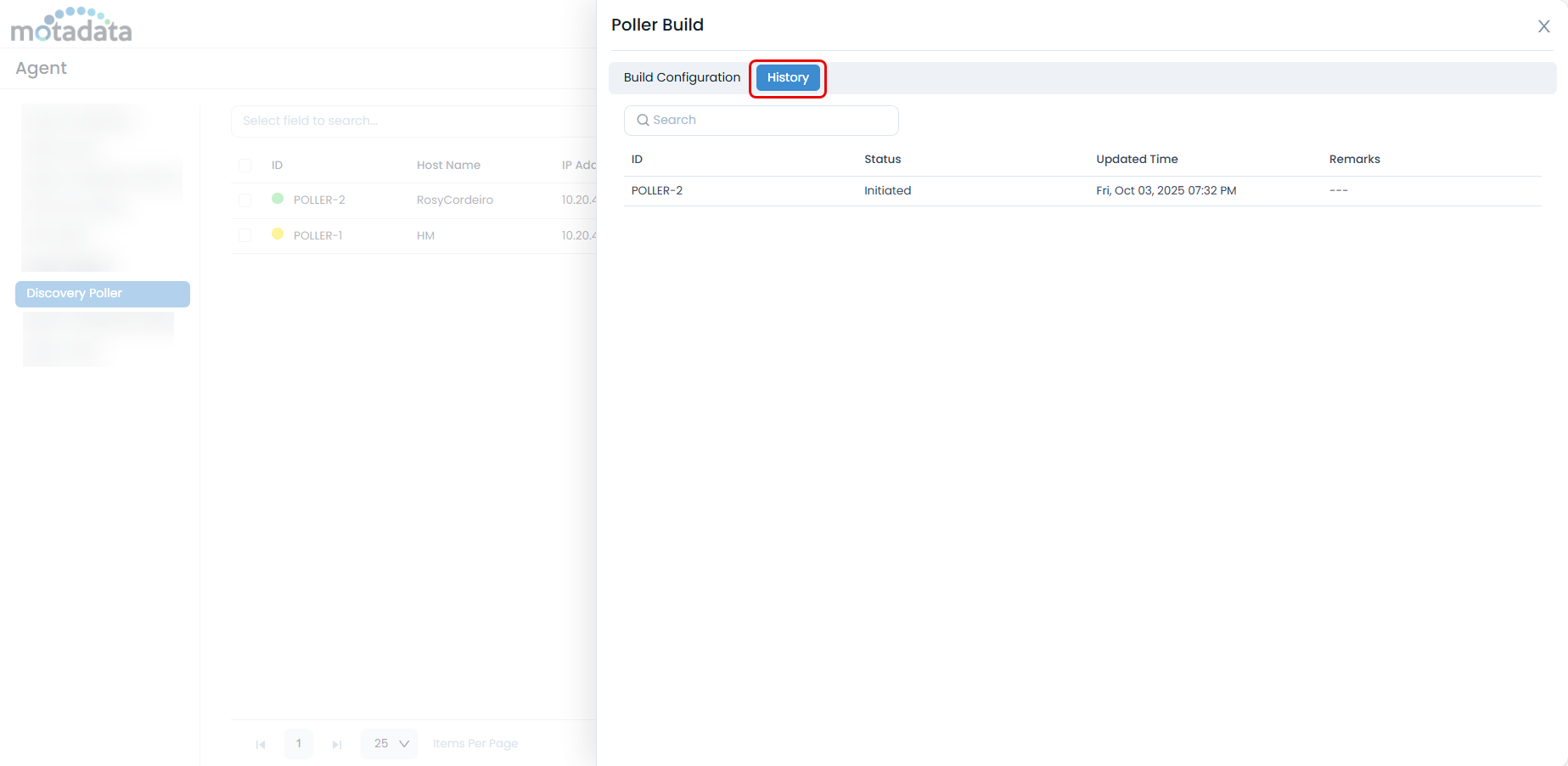The height and width of the screenshot is (766, 1568).
Task: Click the yellow status dot of POLLER-1
Action: point(278,234)
